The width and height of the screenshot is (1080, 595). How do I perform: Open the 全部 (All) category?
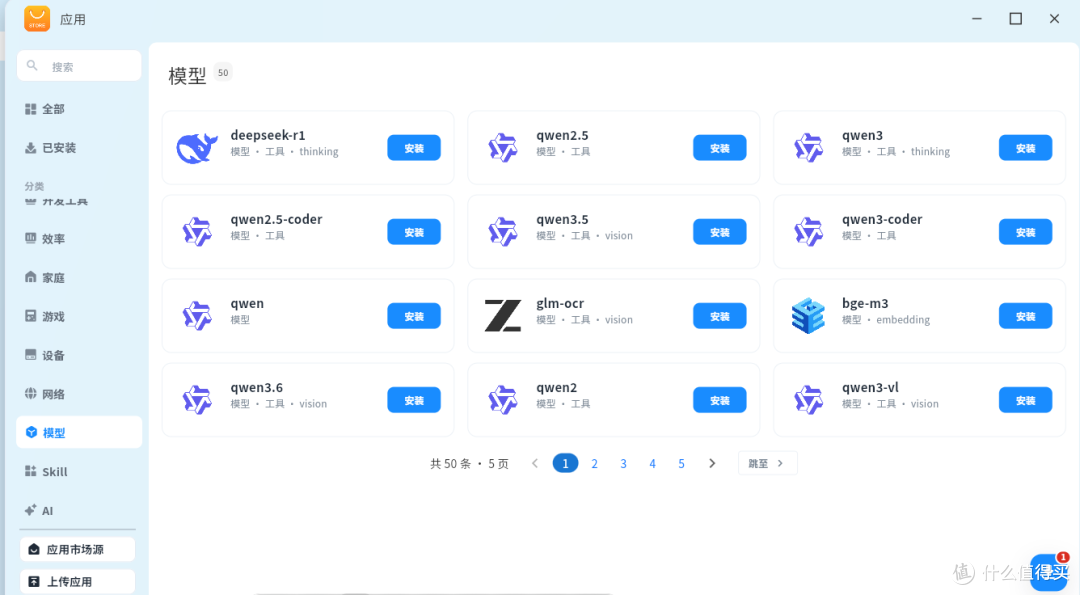point(79,109)
